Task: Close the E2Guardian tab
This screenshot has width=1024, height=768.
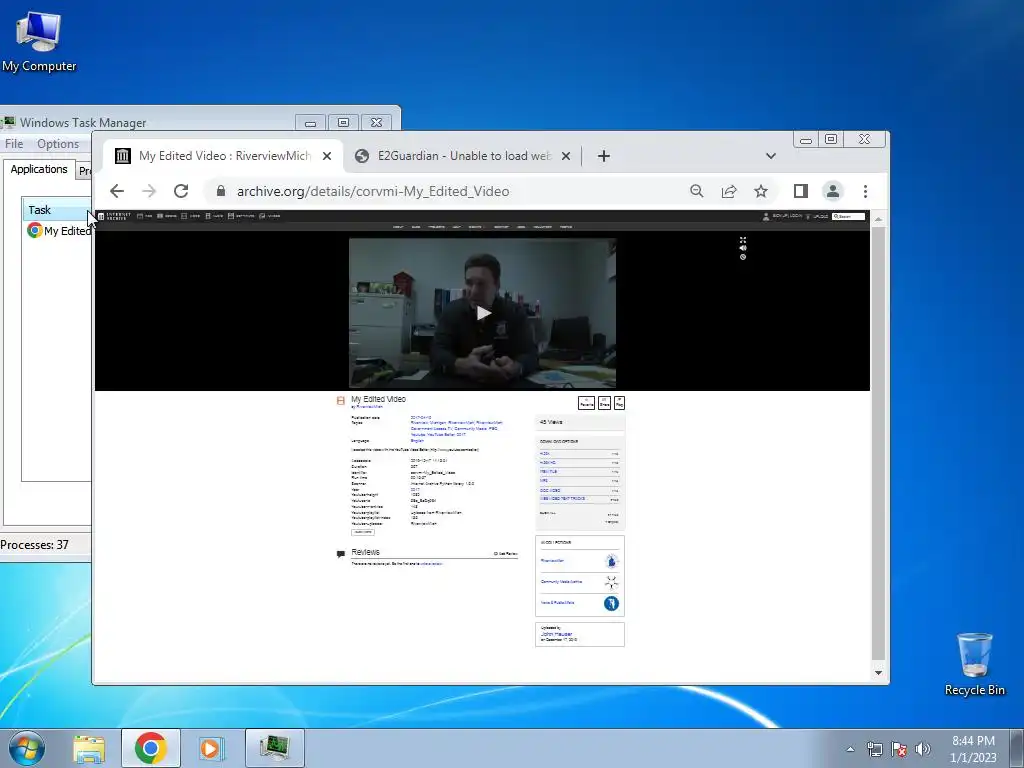Action: (x=566, y=156)
